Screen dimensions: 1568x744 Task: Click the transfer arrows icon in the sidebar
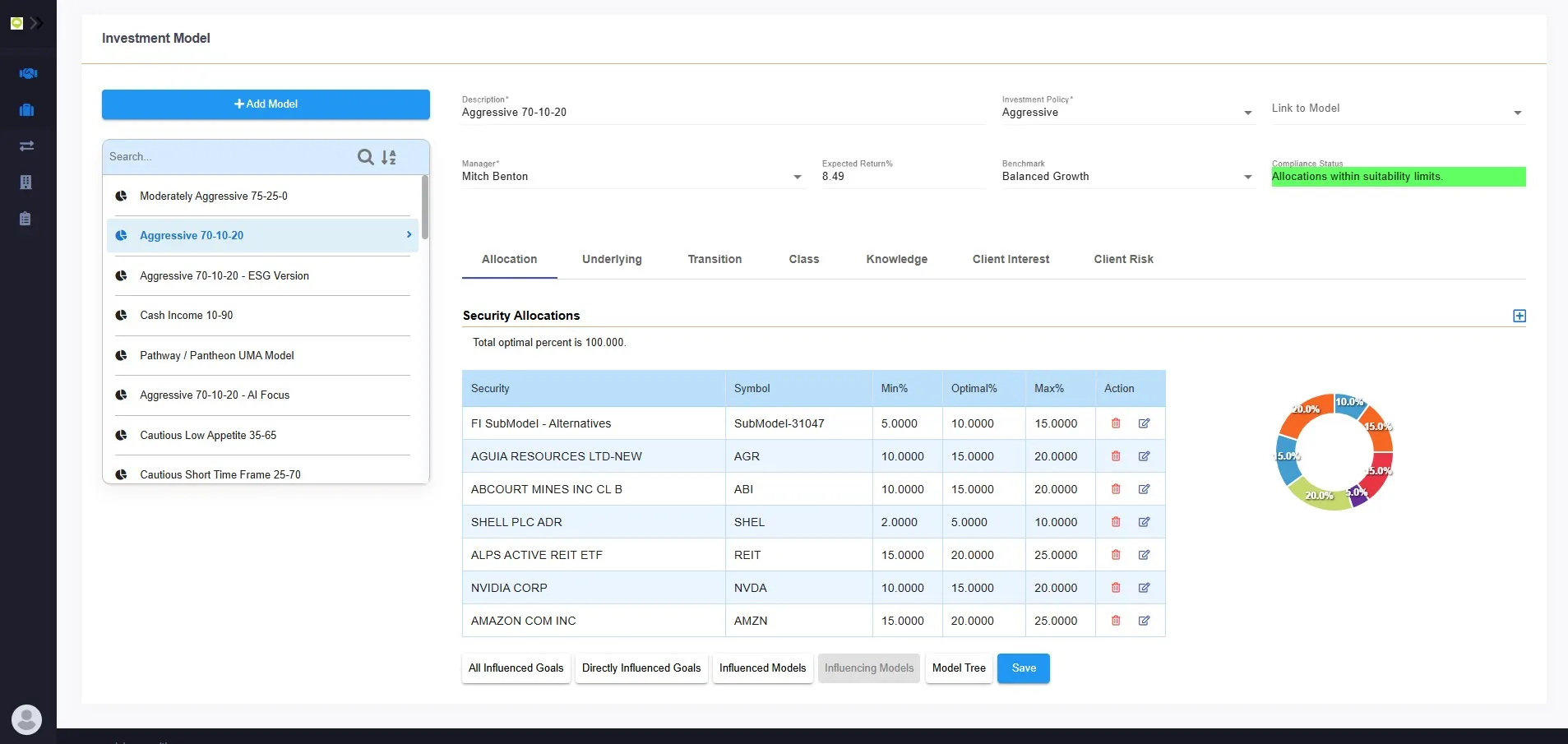click(27, 146)
